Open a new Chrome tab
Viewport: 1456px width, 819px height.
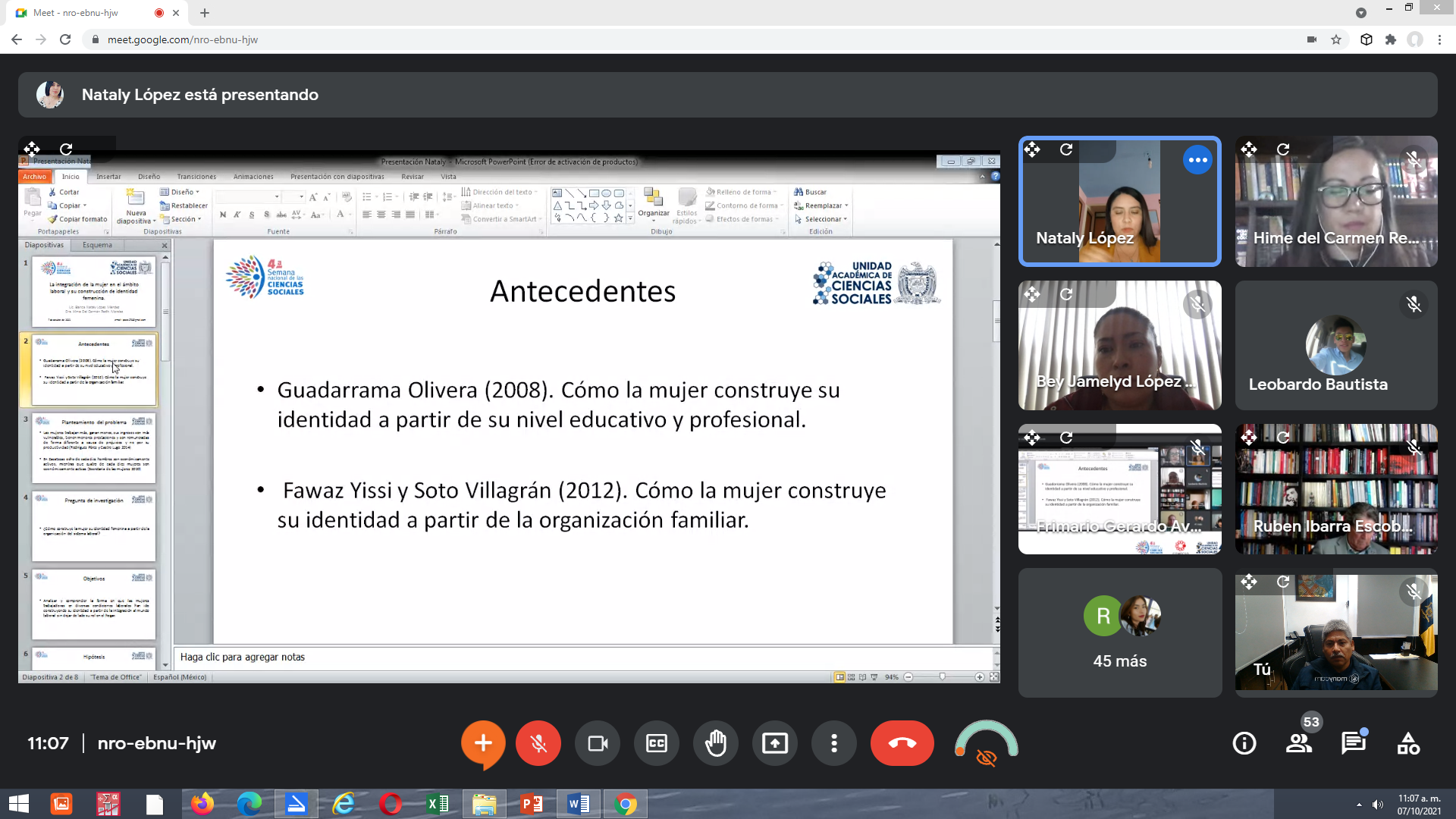[205, 13]
